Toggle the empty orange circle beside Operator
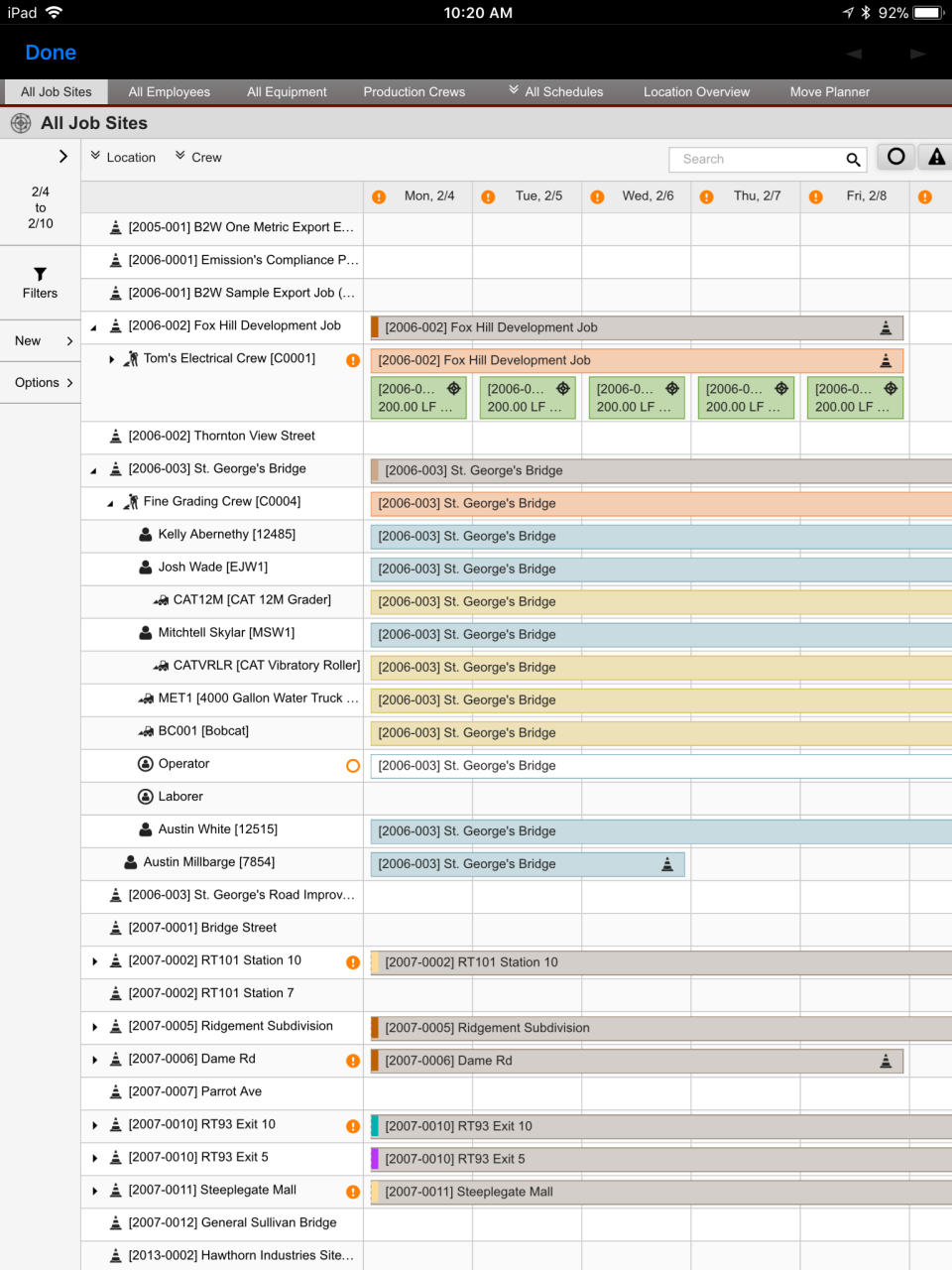Screen dimensions: 952x1270 [x=352, y=765]
